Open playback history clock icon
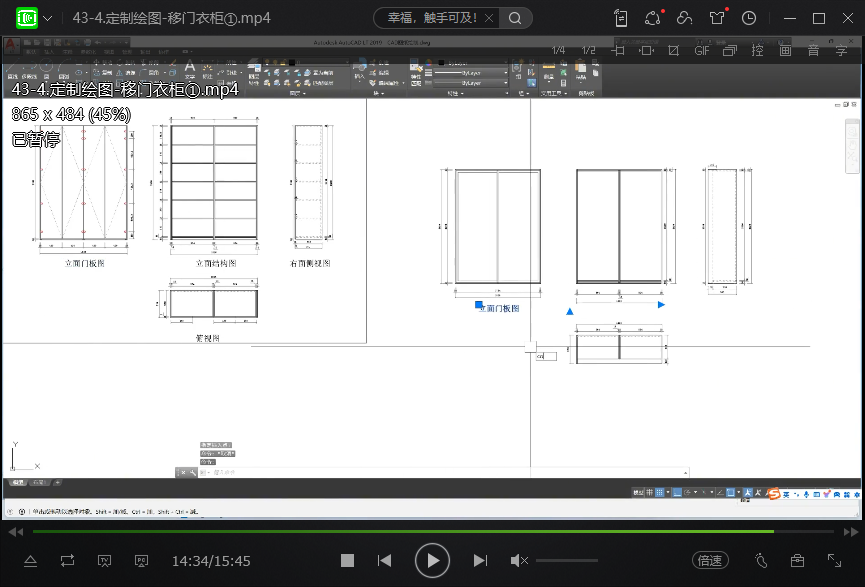865x587 pixels. (749, 18)
